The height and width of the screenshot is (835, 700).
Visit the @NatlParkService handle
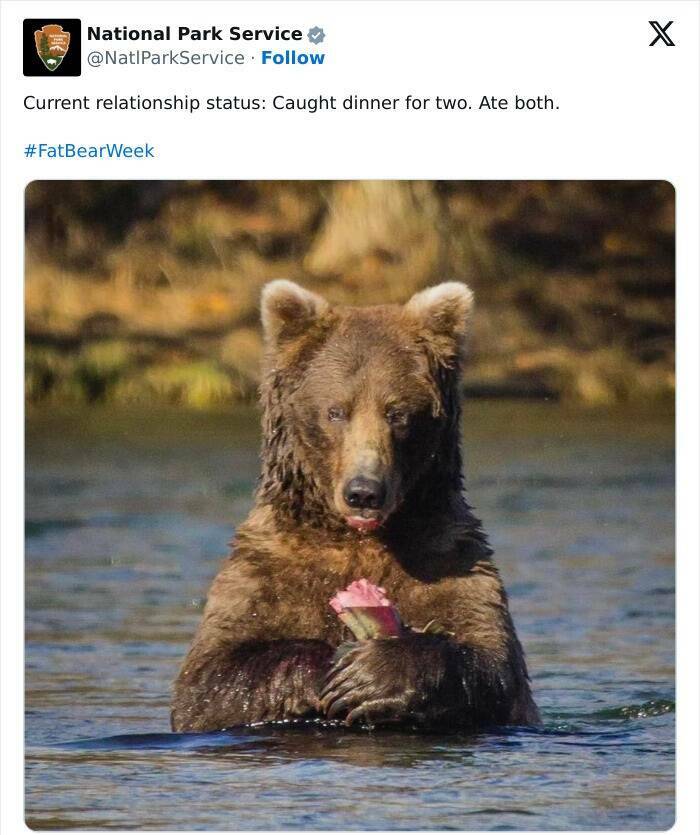click(x=166, y=58)
